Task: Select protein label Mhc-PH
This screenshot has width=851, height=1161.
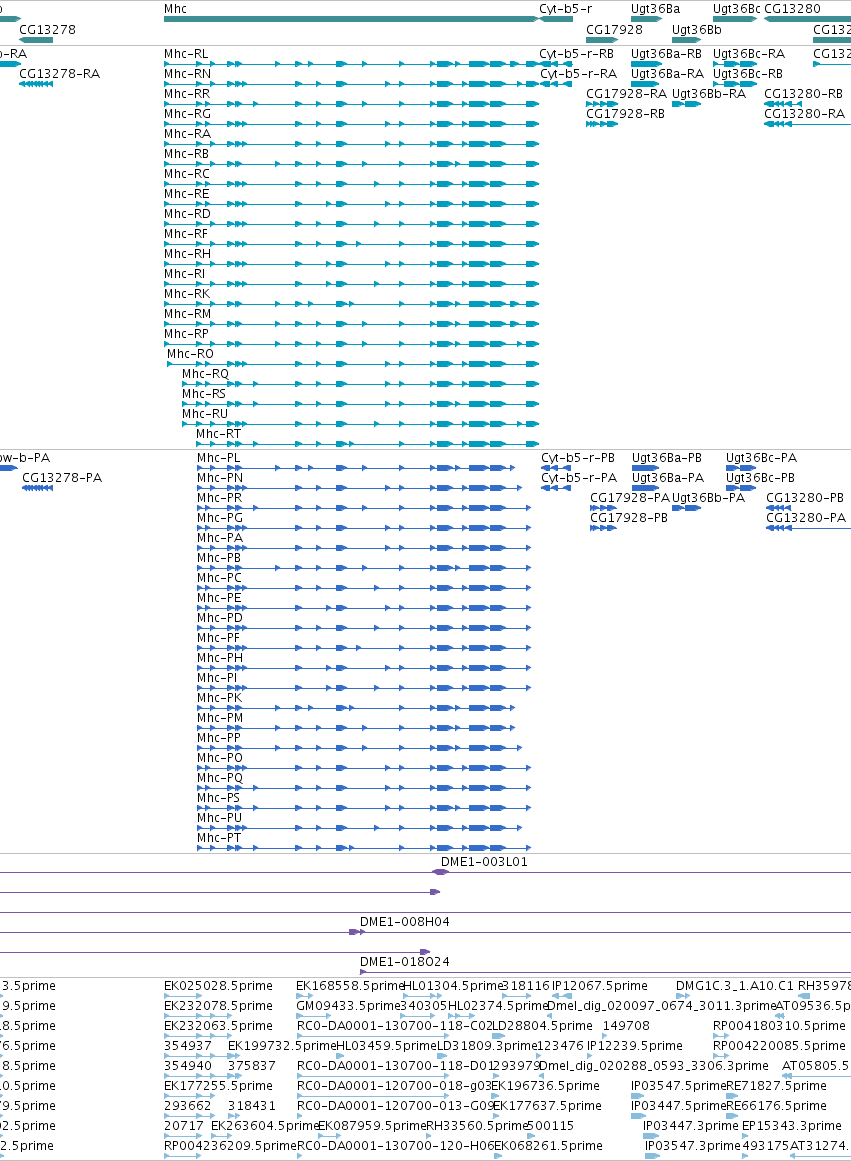Action: click(x=220, y=658)
